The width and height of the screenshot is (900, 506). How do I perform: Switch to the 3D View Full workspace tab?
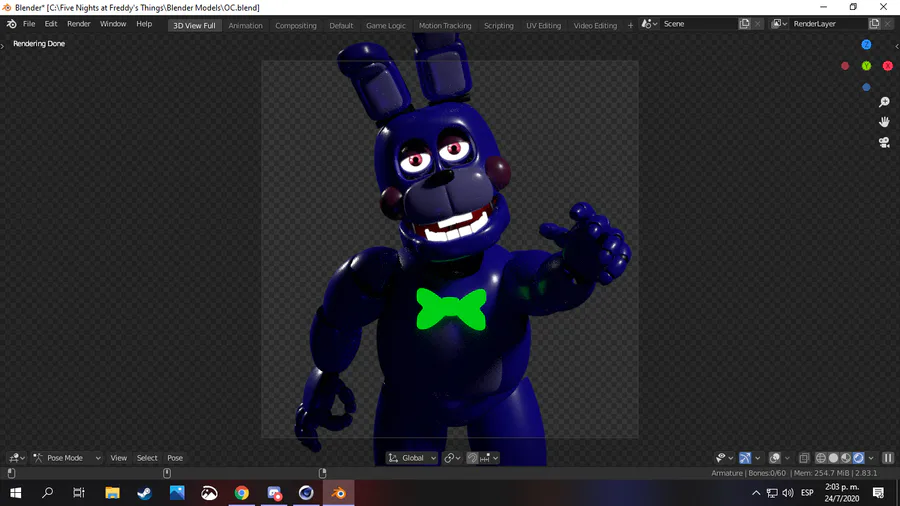point(195,25)
